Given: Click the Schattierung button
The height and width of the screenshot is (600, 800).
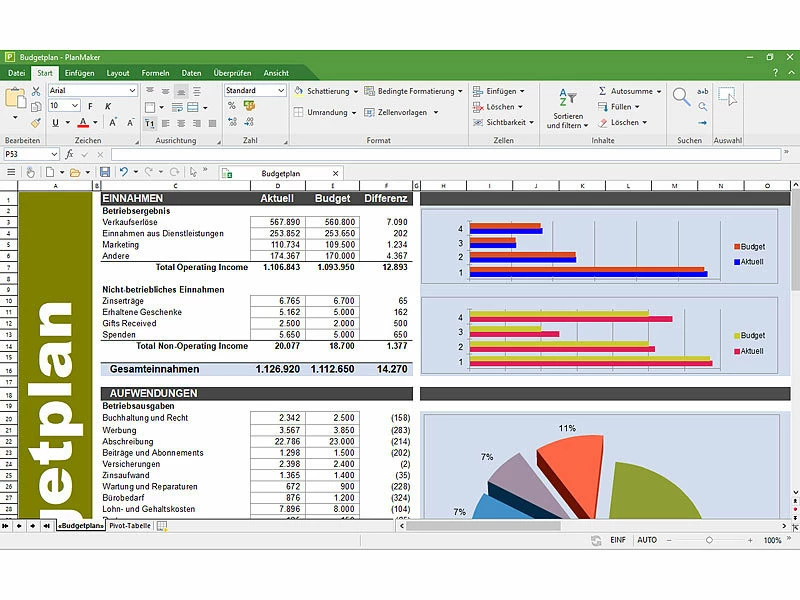Looking at the screenshot, I should pyautogui.click(x=323, y=91).
